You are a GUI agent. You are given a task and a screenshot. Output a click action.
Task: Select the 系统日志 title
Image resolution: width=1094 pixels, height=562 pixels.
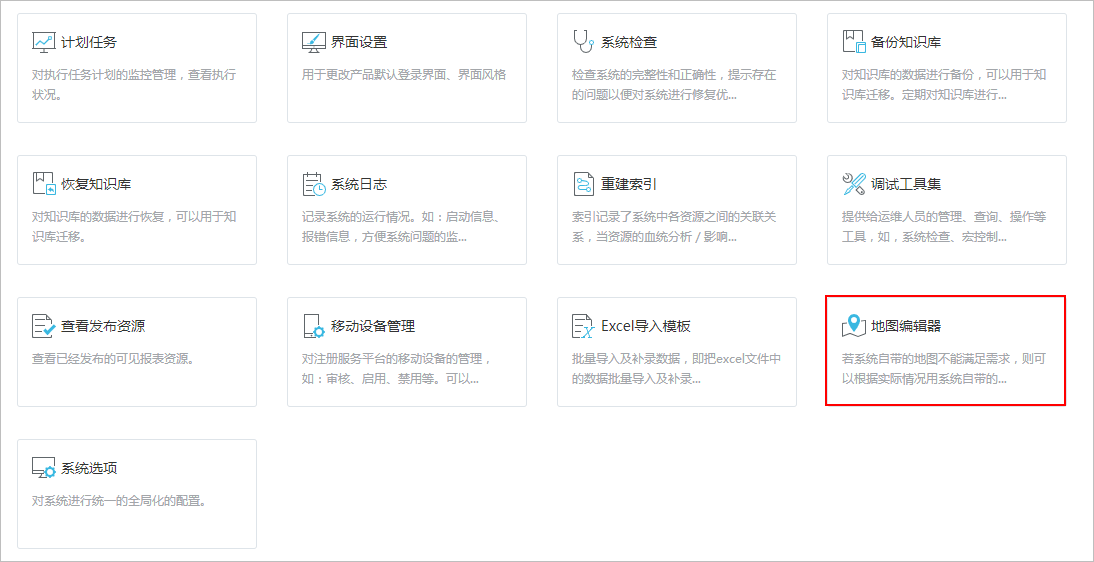359,184
